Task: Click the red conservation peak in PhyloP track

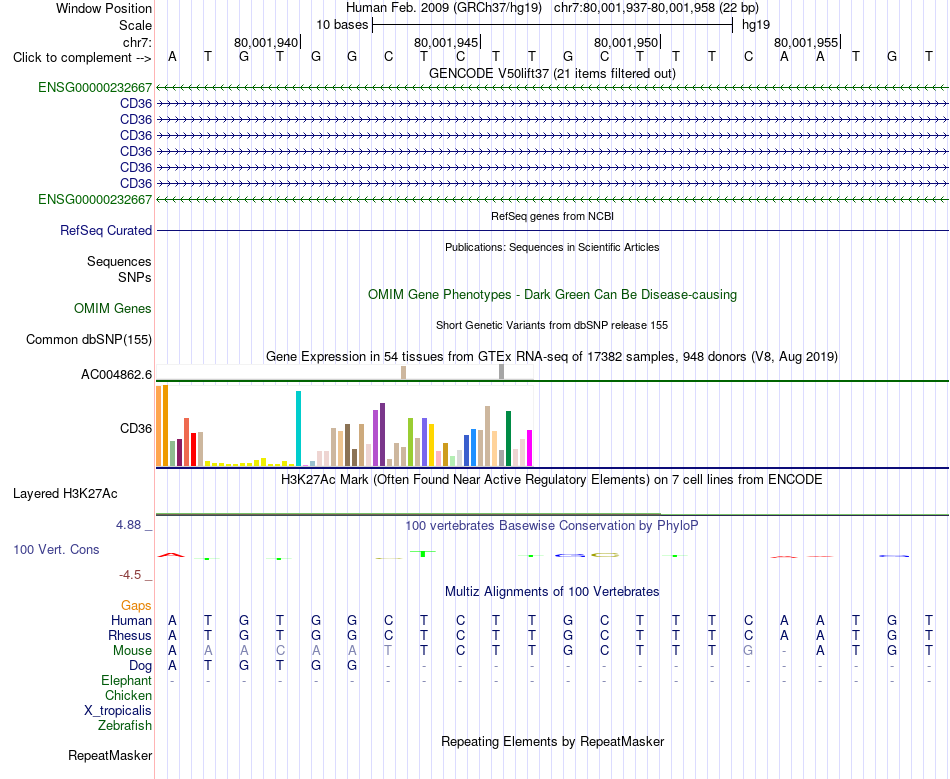Action: pos(171,555)
